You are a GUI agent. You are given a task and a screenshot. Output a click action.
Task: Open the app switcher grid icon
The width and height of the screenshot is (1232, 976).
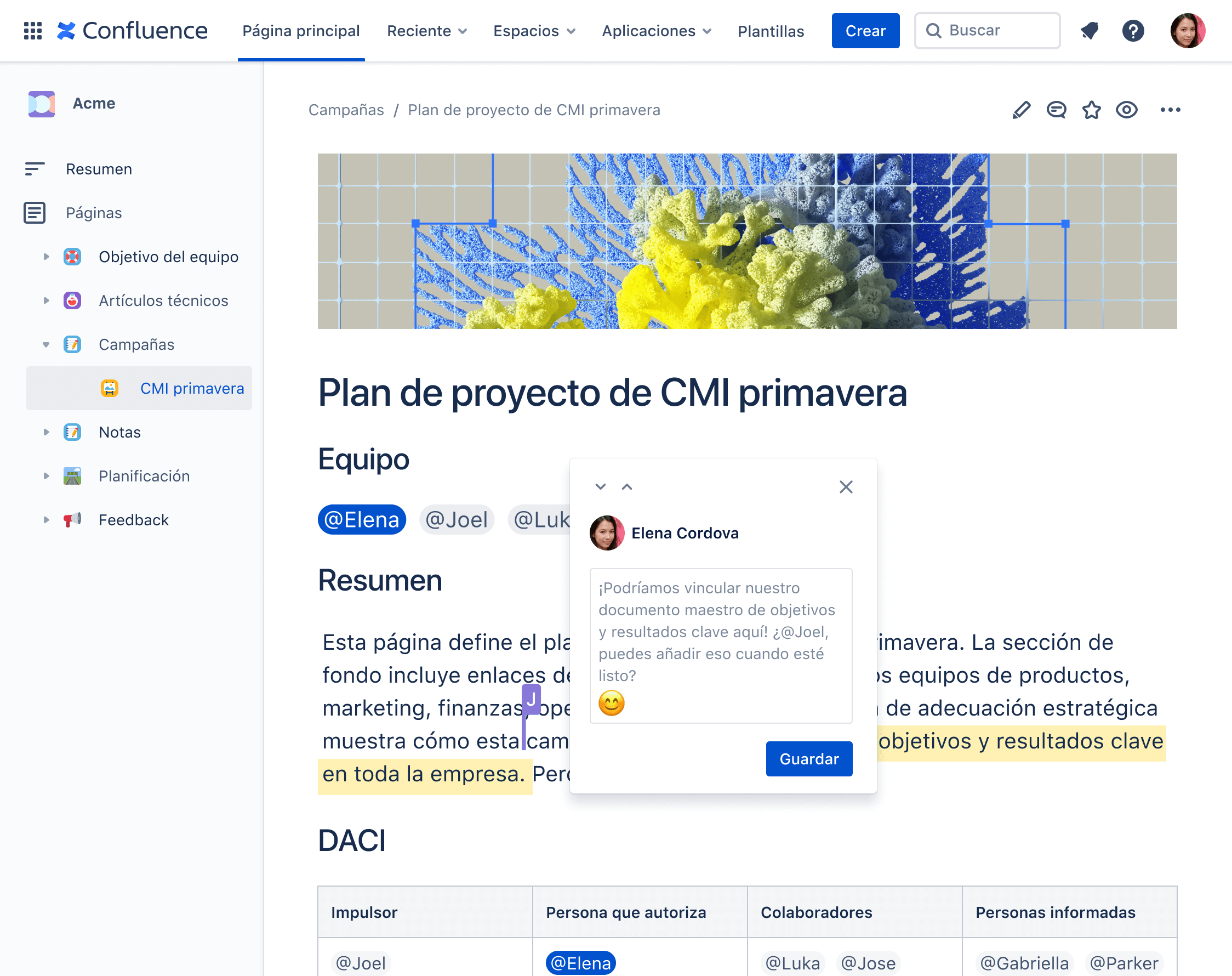pos(32,30)
